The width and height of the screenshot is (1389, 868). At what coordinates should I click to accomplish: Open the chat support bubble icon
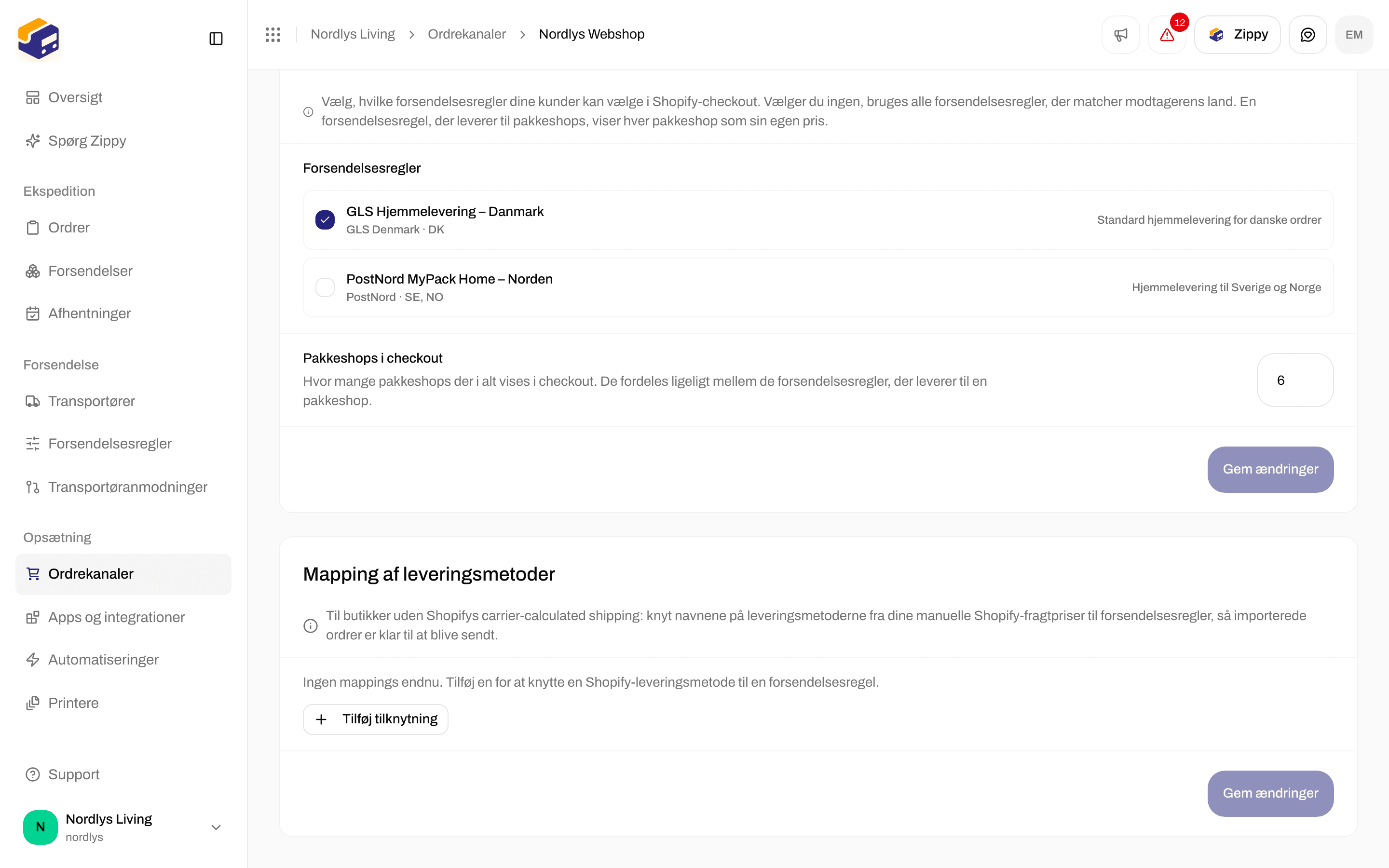point(1307,34)
